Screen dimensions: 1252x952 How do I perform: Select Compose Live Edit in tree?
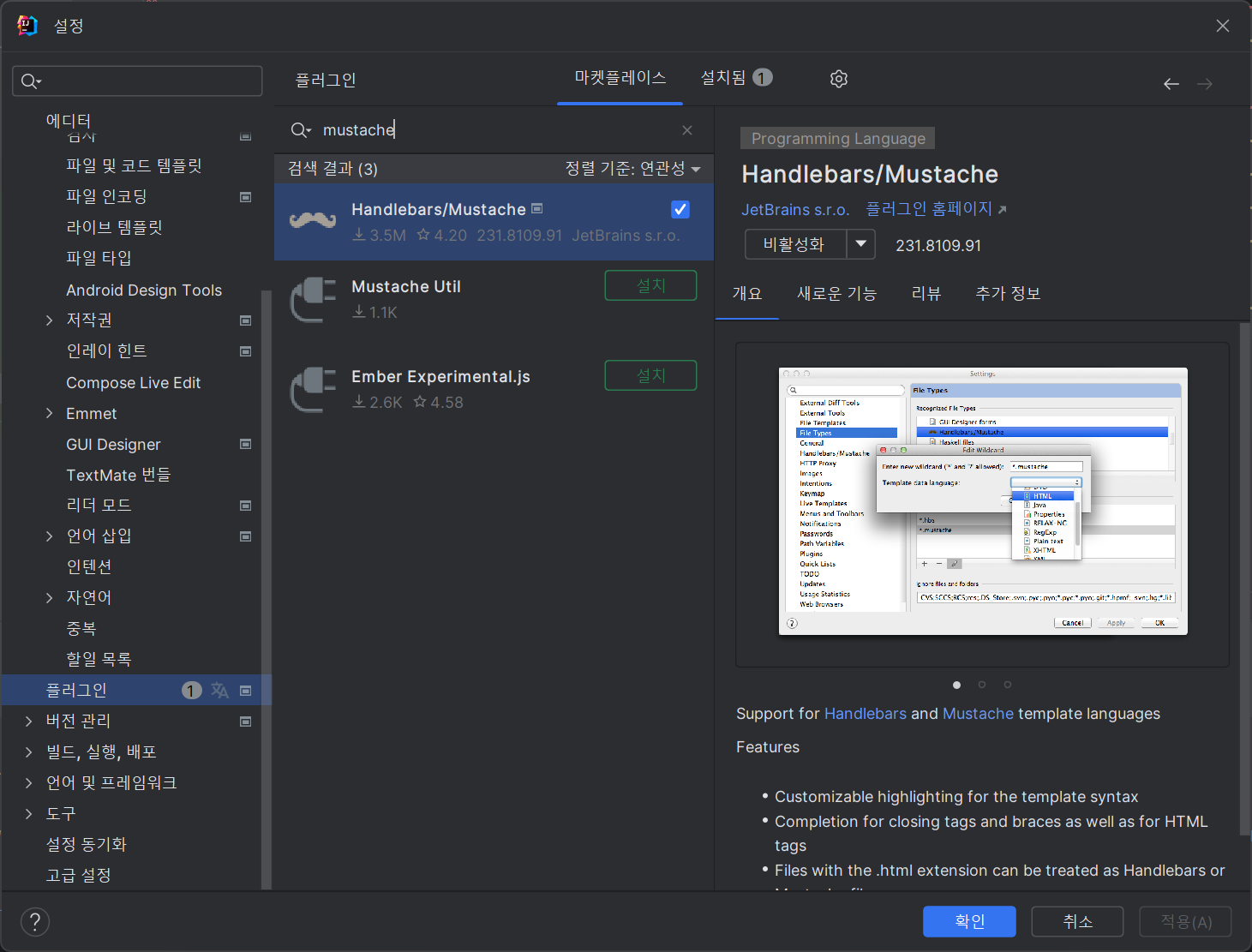134,383
